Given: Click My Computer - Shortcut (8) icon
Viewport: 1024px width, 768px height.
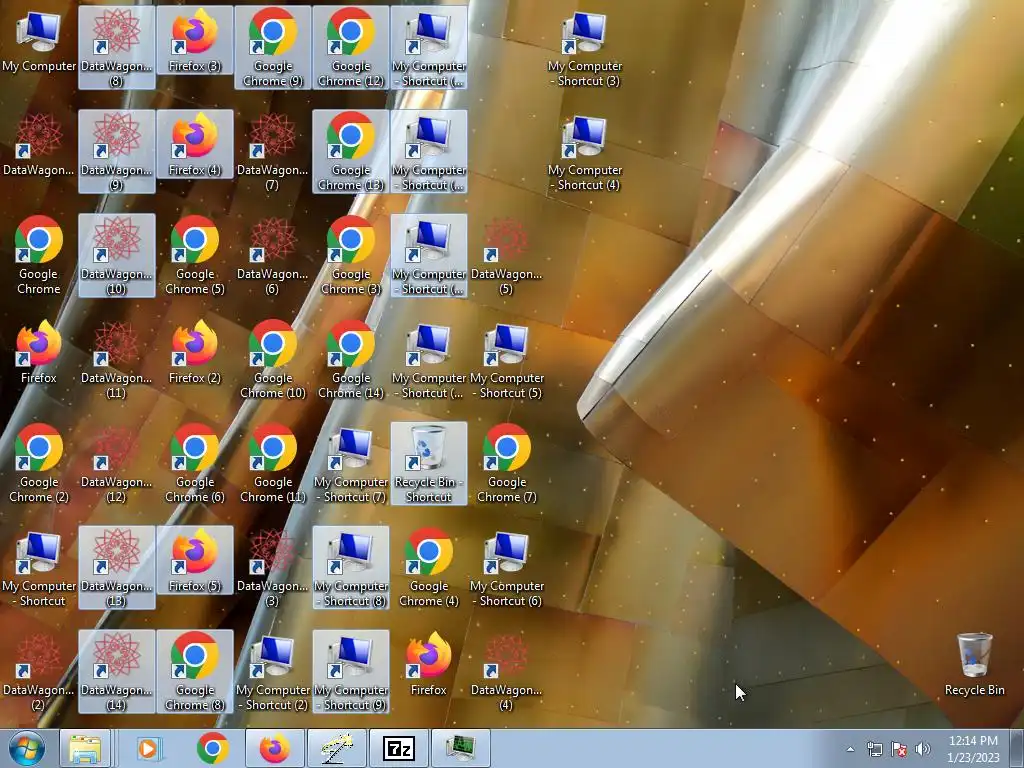Looking at the screenshot, I should tap(351, 567).
